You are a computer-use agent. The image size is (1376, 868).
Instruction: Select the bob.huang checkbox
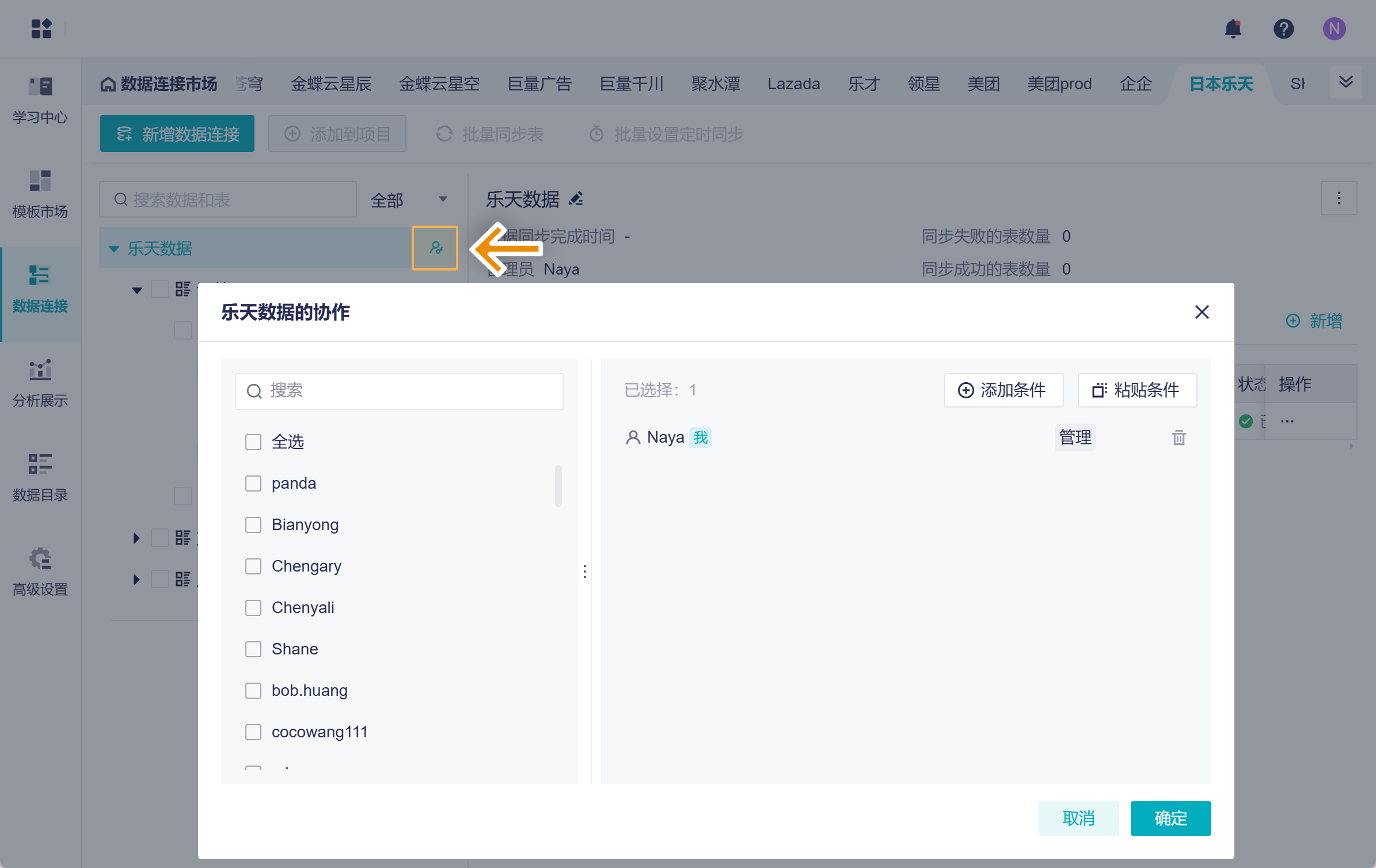click(x=253, y=691)
